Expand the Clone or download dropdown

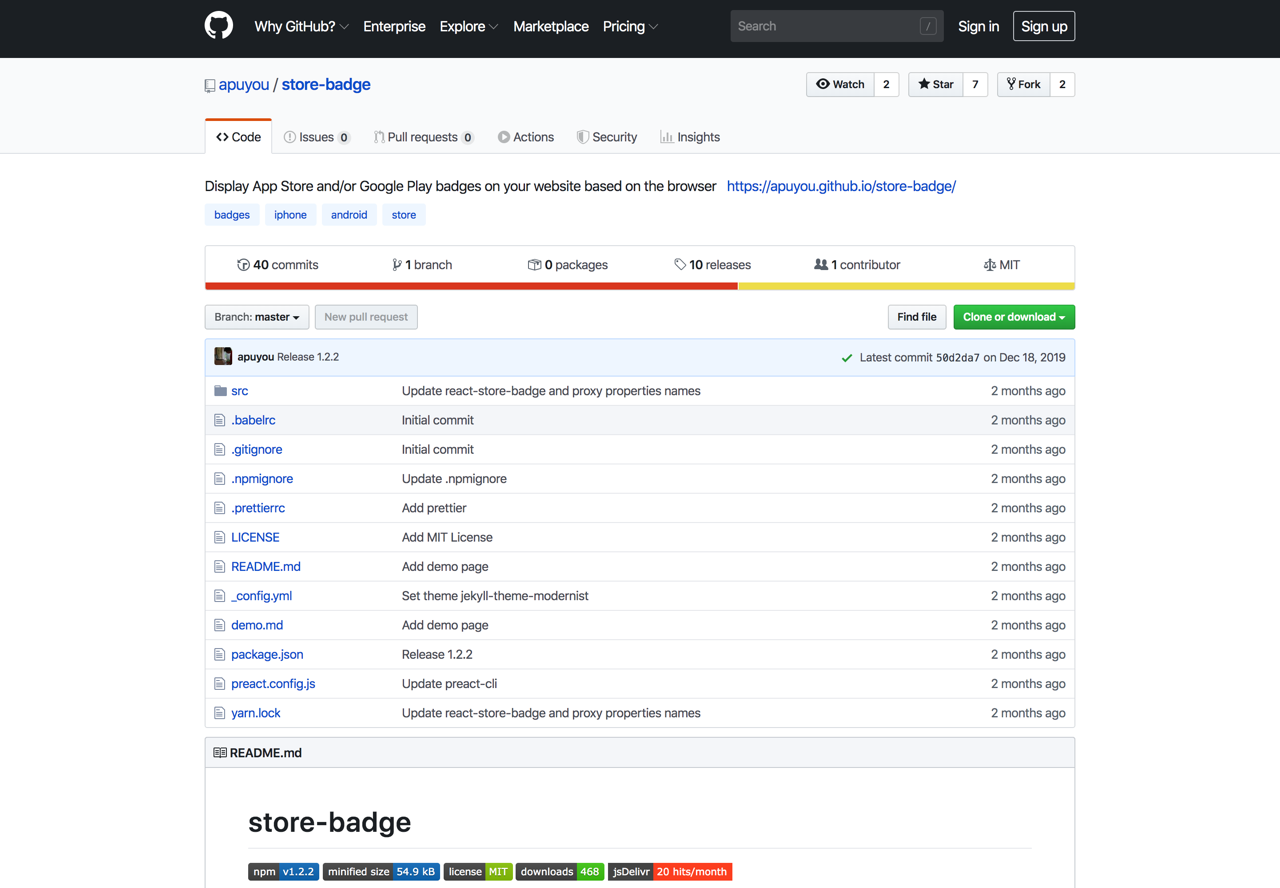click(x=1014, y=317)
